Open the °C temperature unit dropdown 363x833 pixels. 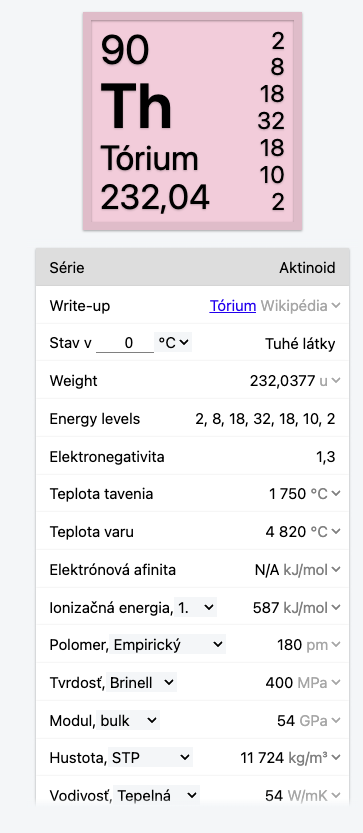pyautogui.click(x=173, y=343)
